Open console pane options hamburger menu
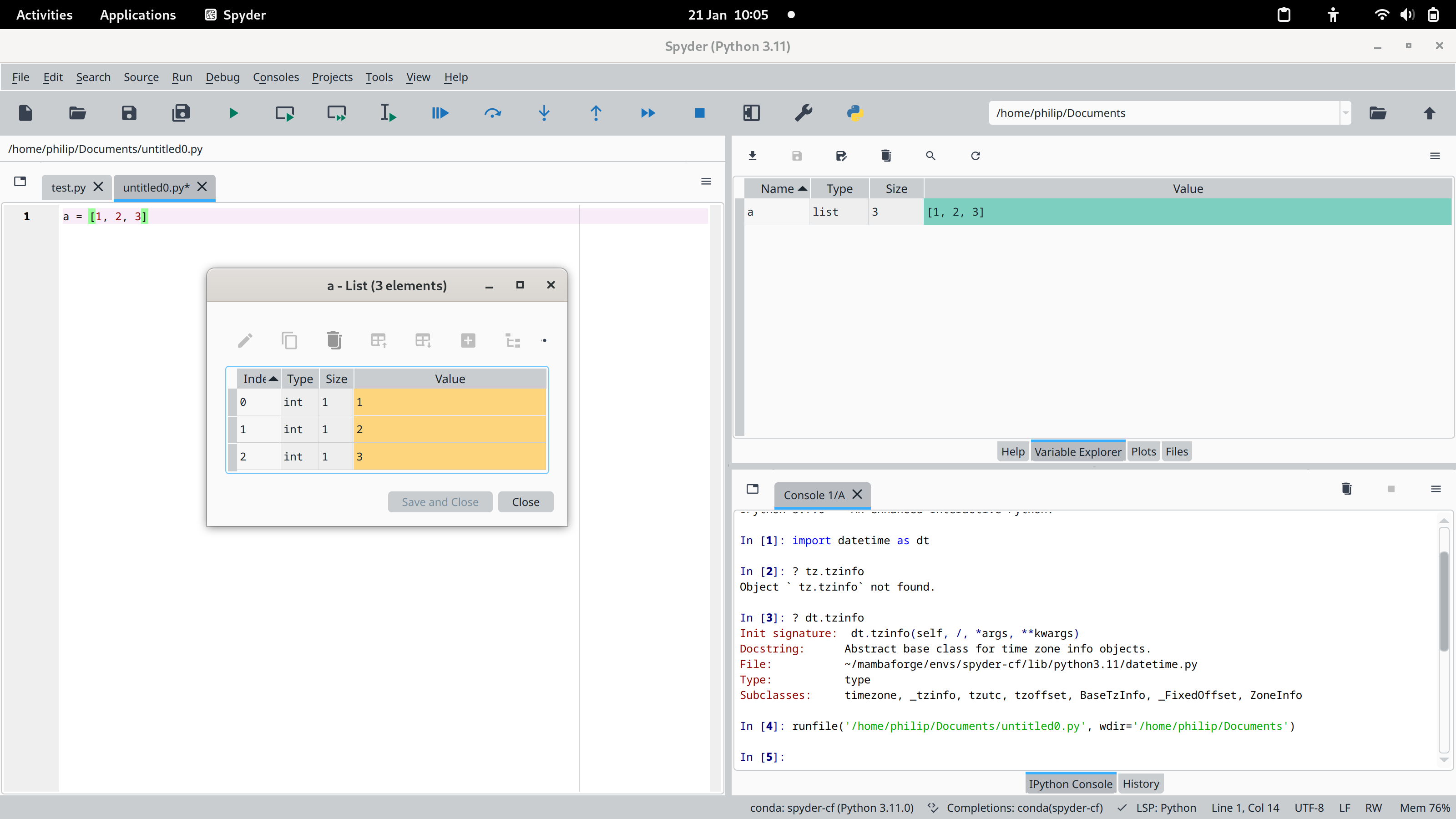This screenshot has width=1456, height=819. coord(1436,489)
